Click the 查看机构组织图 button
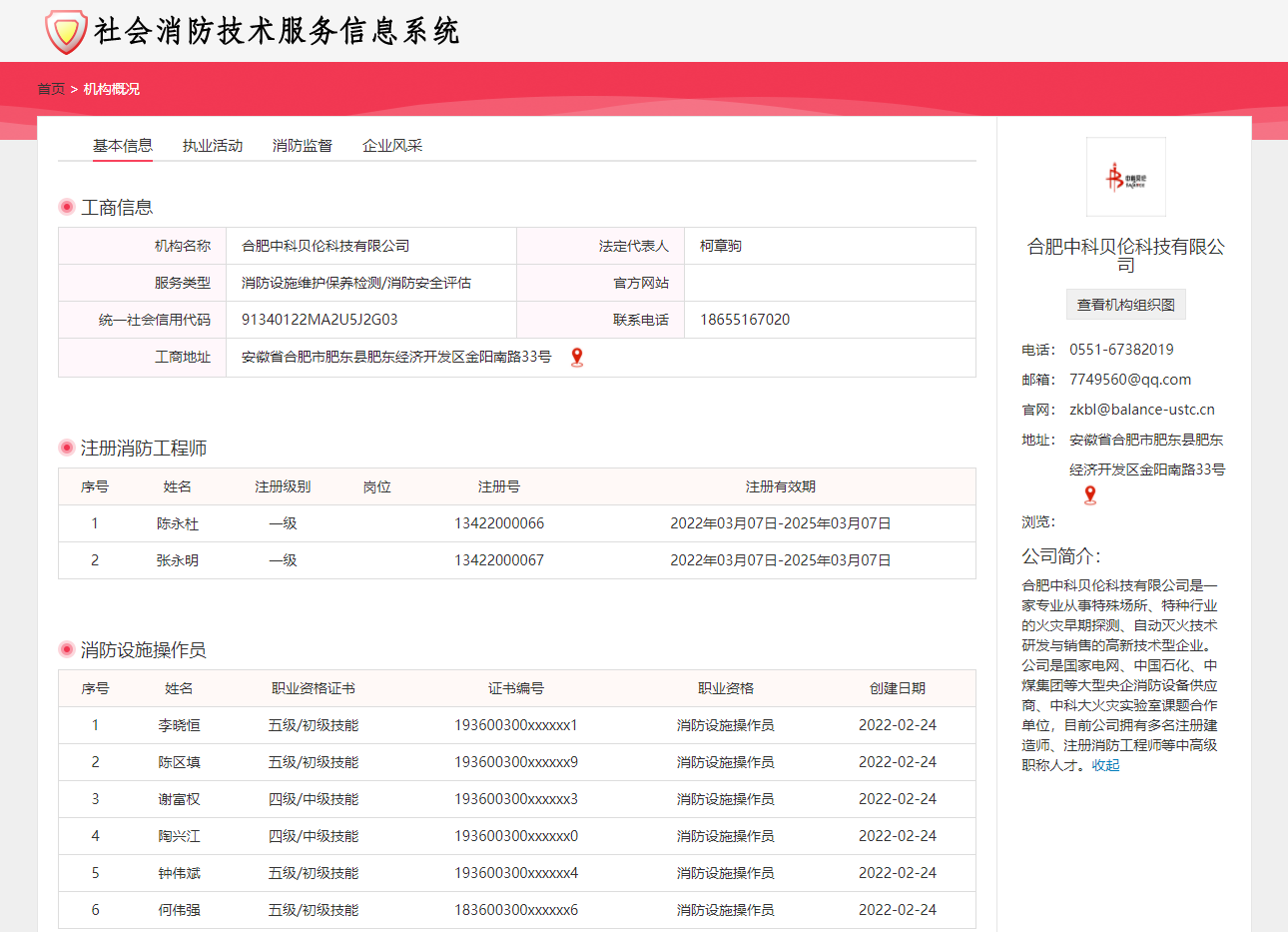 pos(1125,305)
